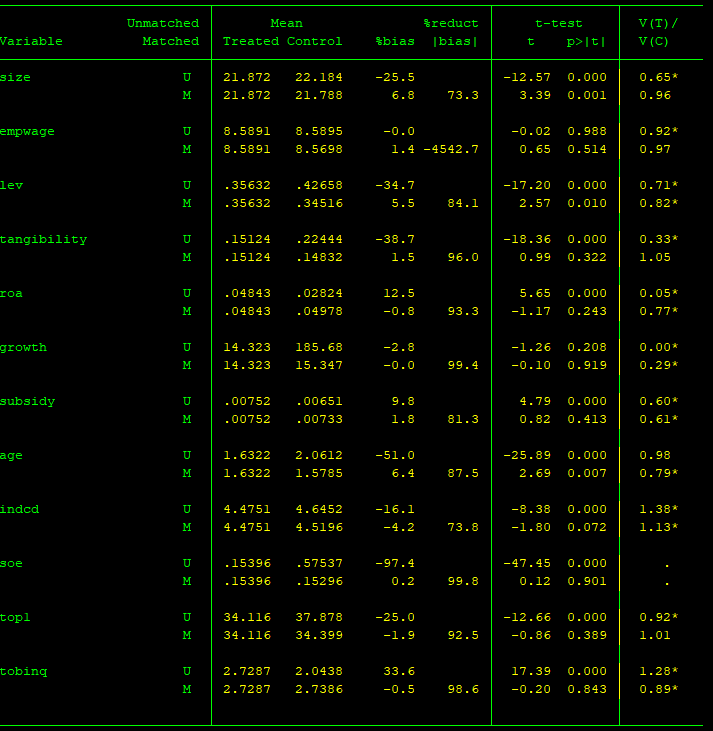The height and width of the screenshot is (731, 713).
Task: Click the 99.8 bias reduction for soe
Action: click(x=463, y=582)
